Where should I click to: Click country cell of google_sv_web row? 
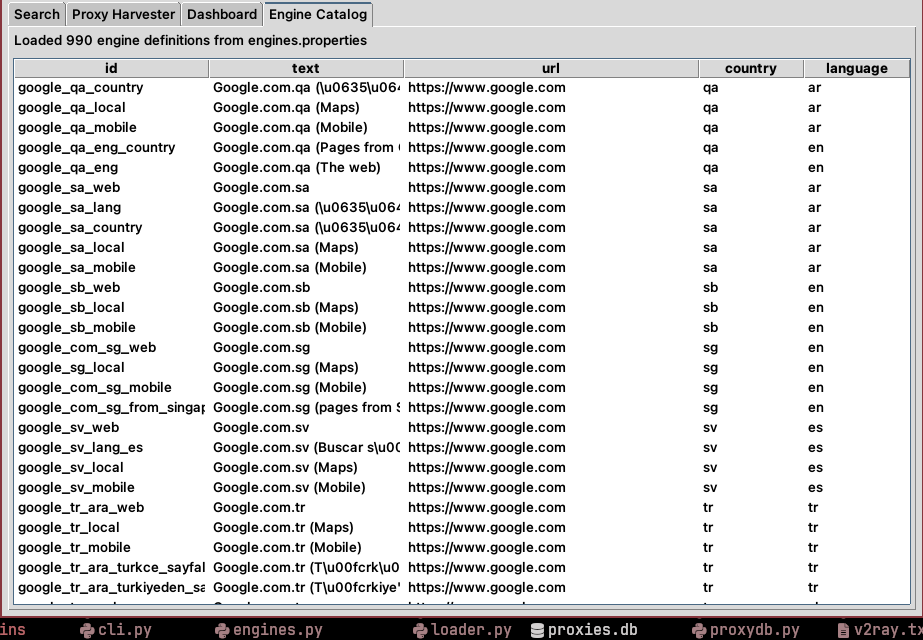(x=751, y=428)
